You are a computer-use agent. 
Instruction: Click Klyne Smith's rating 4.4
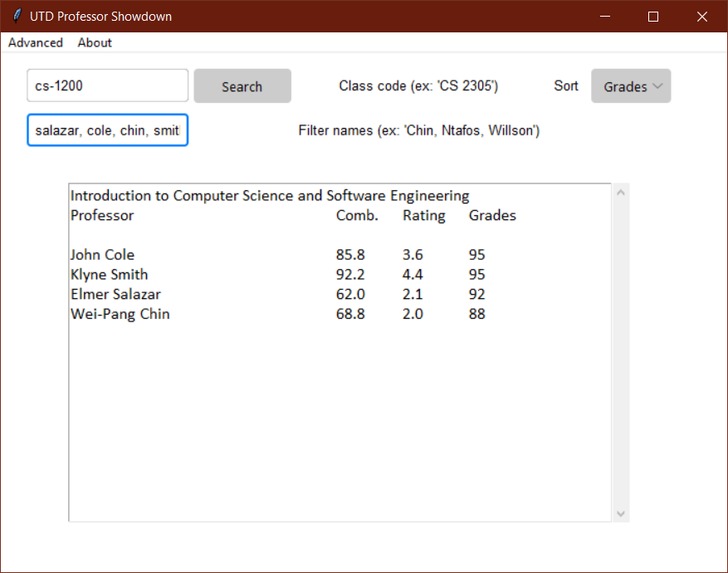click(412, 274)
